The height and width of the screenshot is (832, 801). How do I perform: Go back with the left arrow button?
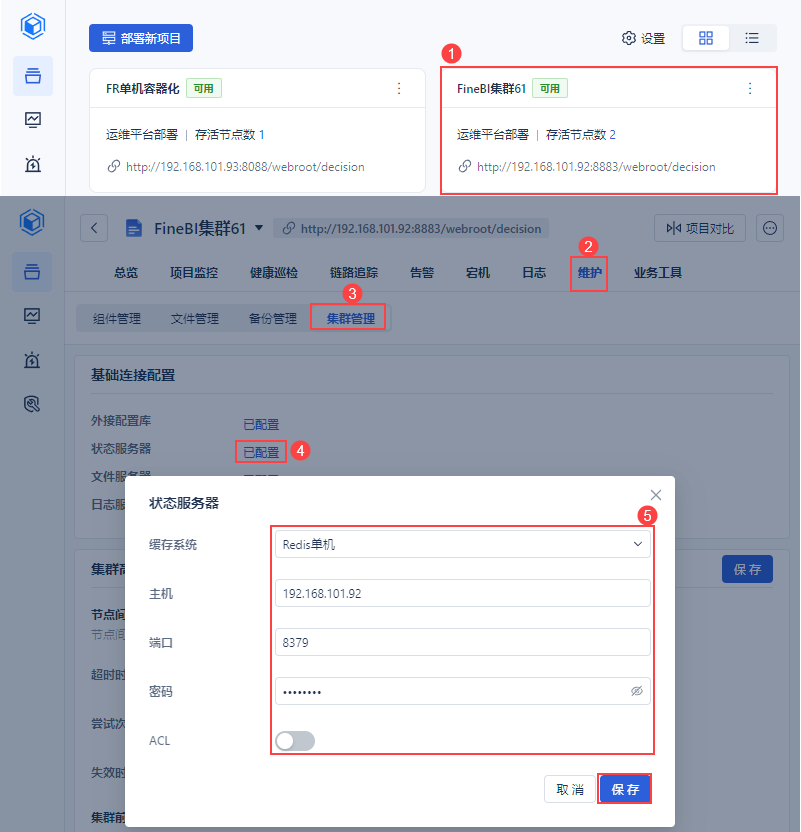[94, 228]
